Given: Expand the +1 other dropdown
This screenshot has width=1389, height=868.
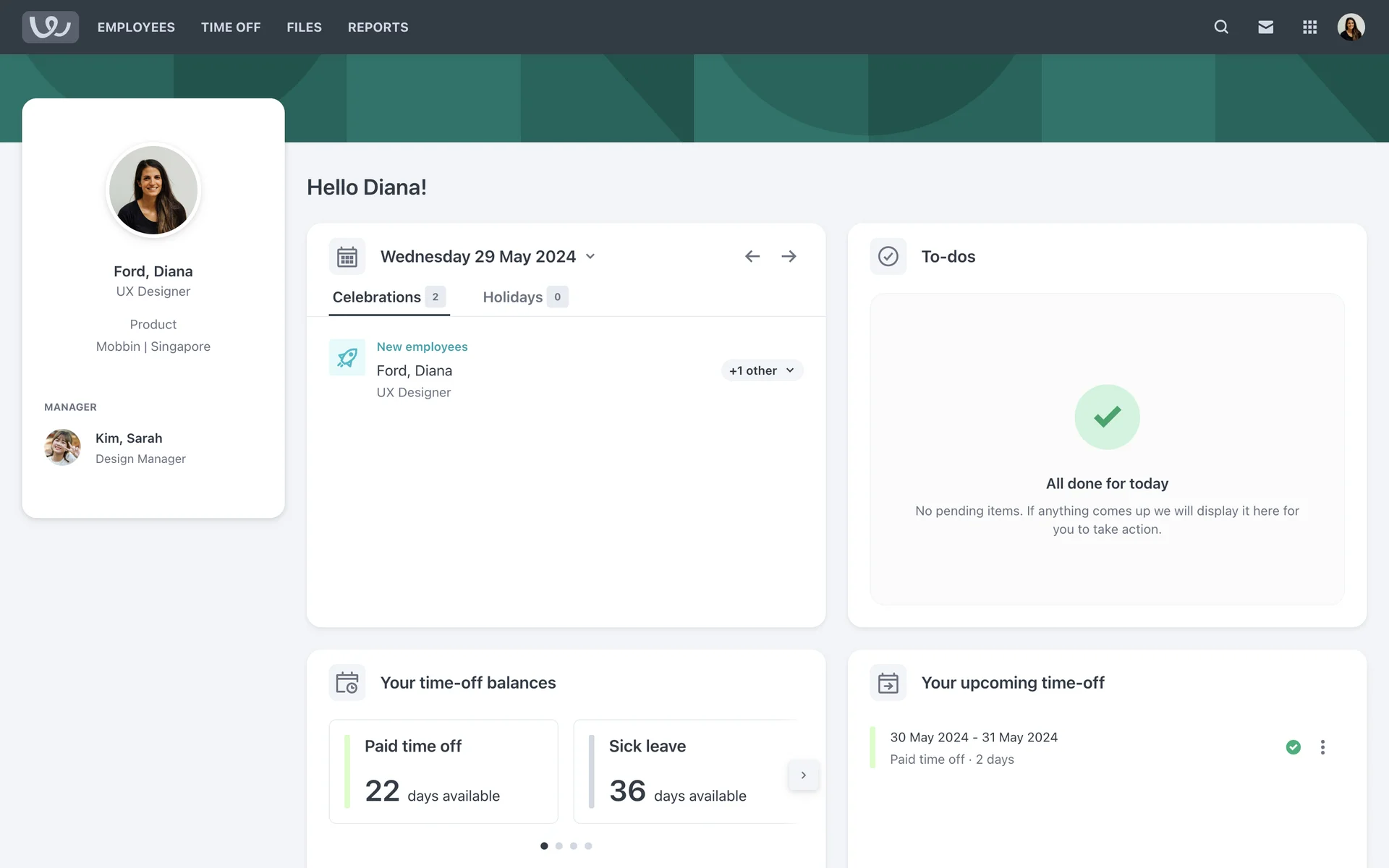Looking at the screenshot, I should point(762,370).
